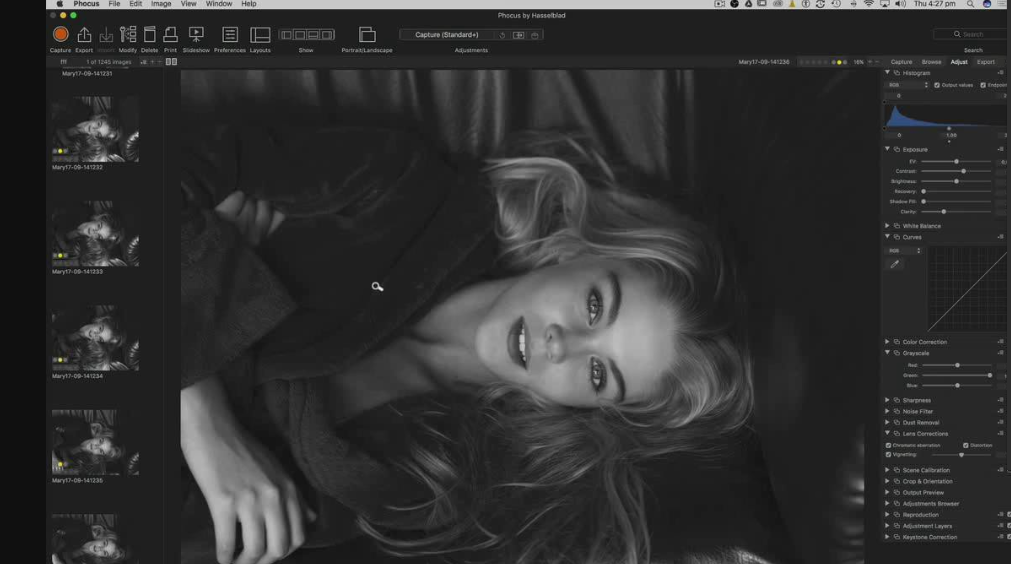Image resolution: width=1011 pixels, height=564 pixels.
Task: Open the Modify tool
Action: point(128,35)
